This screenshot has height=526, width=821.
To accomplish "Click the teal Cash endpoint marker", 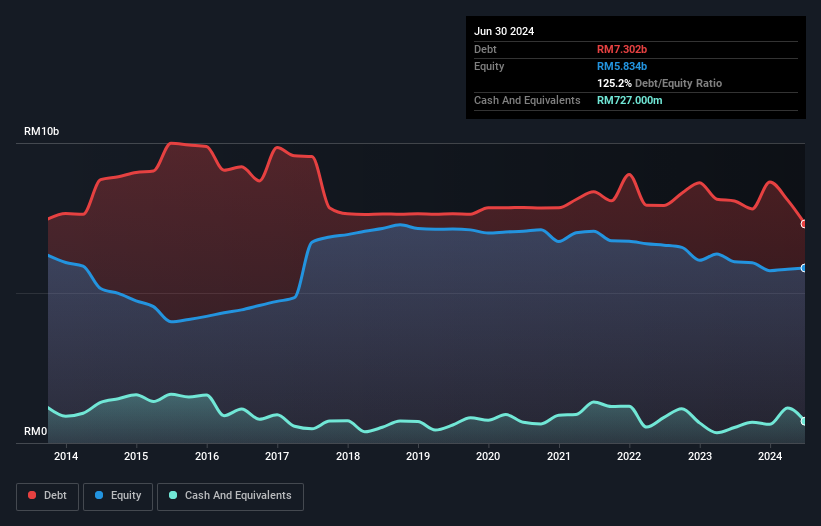I will click(x=804, y=421).
